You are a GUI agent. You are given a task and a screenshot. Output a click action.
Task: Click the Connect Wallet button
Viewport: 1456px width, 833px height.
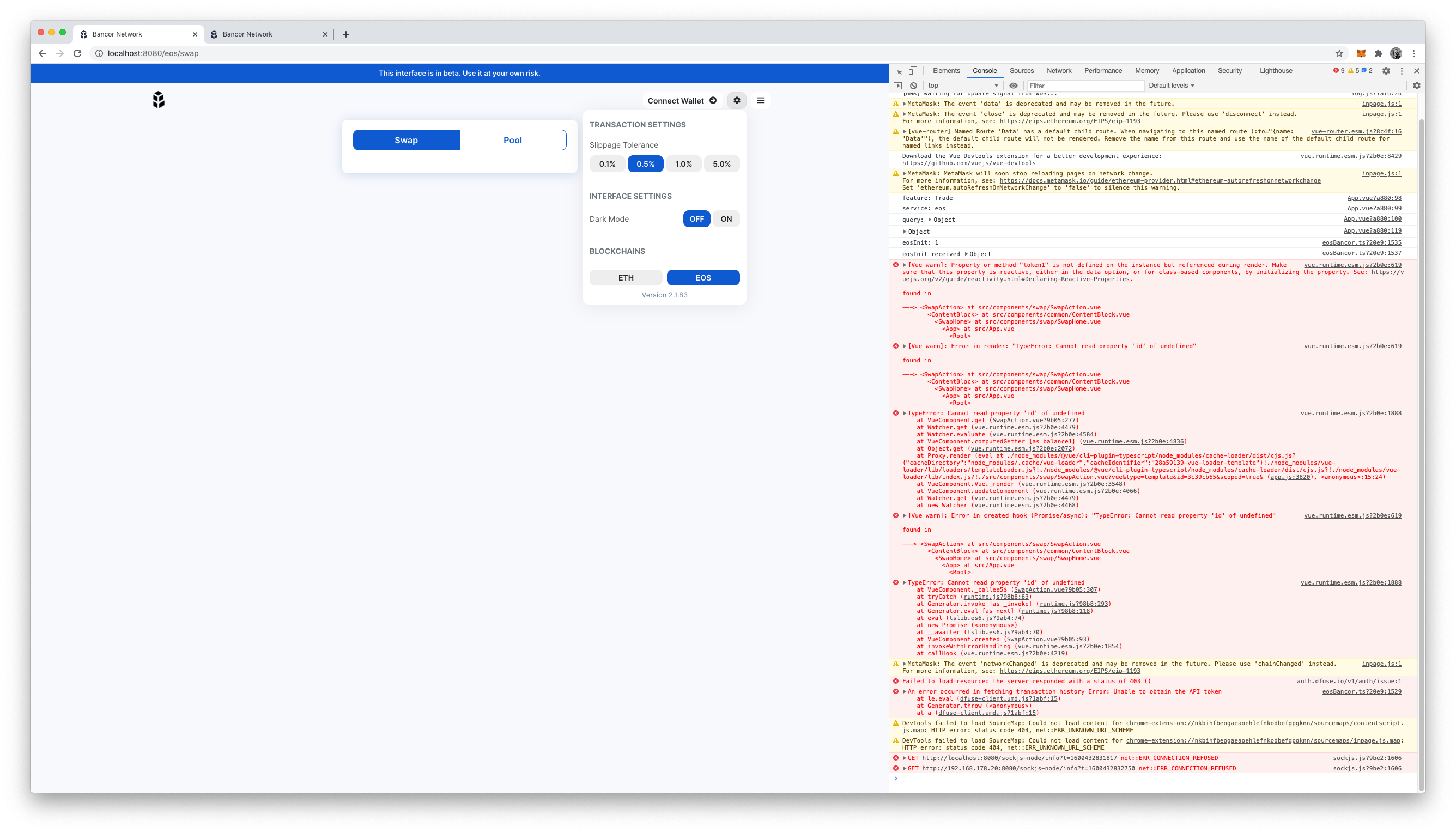click(681, 100)
